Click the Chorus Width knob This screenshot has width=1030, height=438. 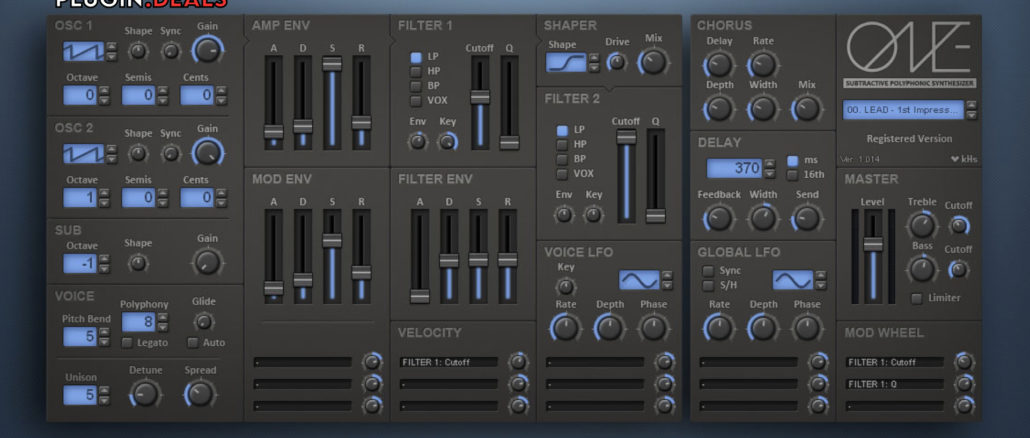763,108
